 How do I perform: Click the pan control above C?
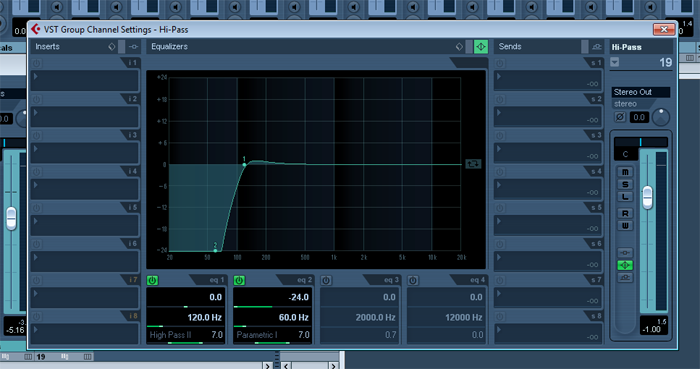641,142
